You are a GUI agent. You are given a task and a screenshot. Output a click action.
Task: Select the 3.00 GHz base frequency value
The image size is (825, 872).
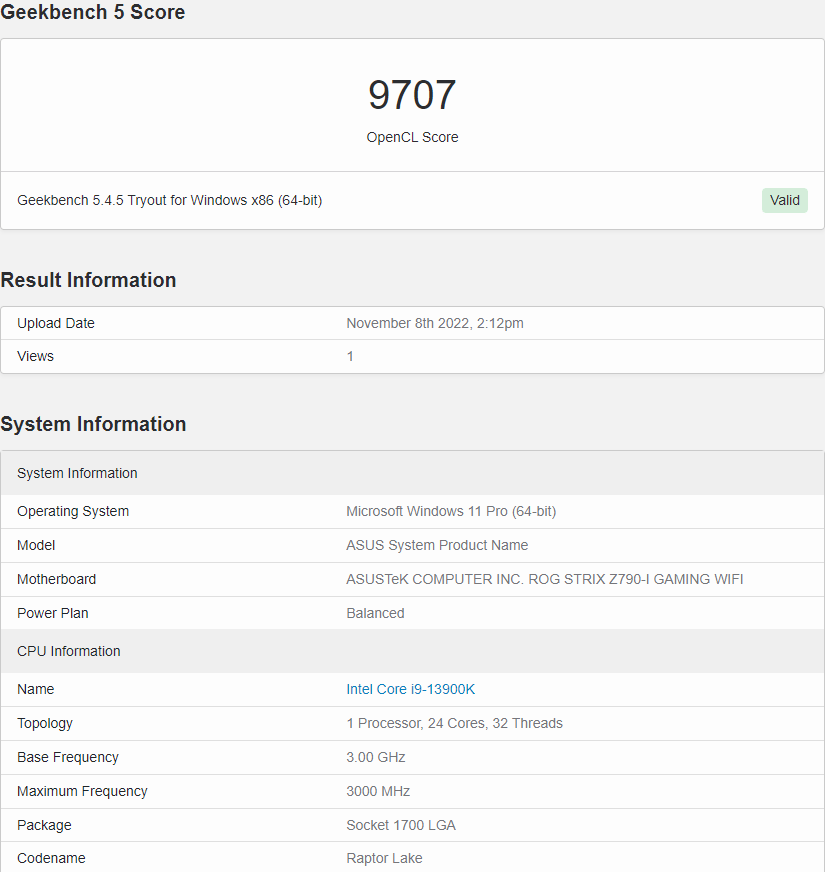376,757
